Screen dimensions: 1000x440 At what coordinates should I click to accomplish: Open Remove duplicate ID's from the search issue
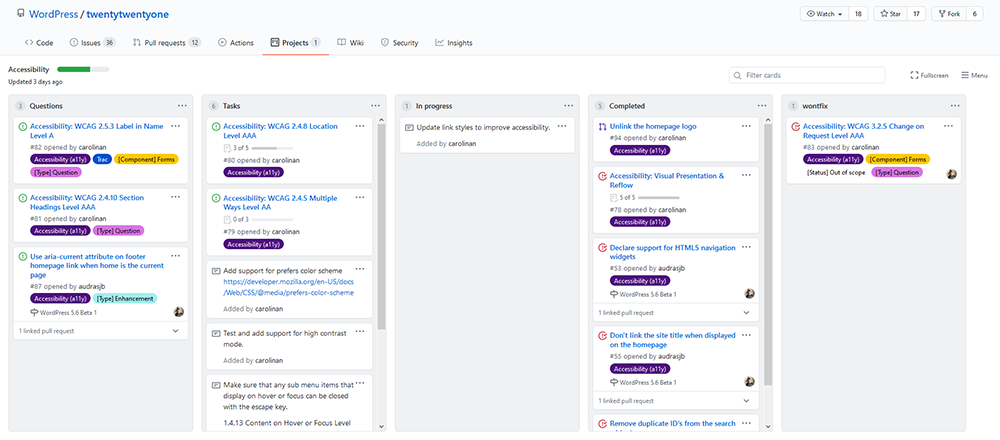[673, 423]
